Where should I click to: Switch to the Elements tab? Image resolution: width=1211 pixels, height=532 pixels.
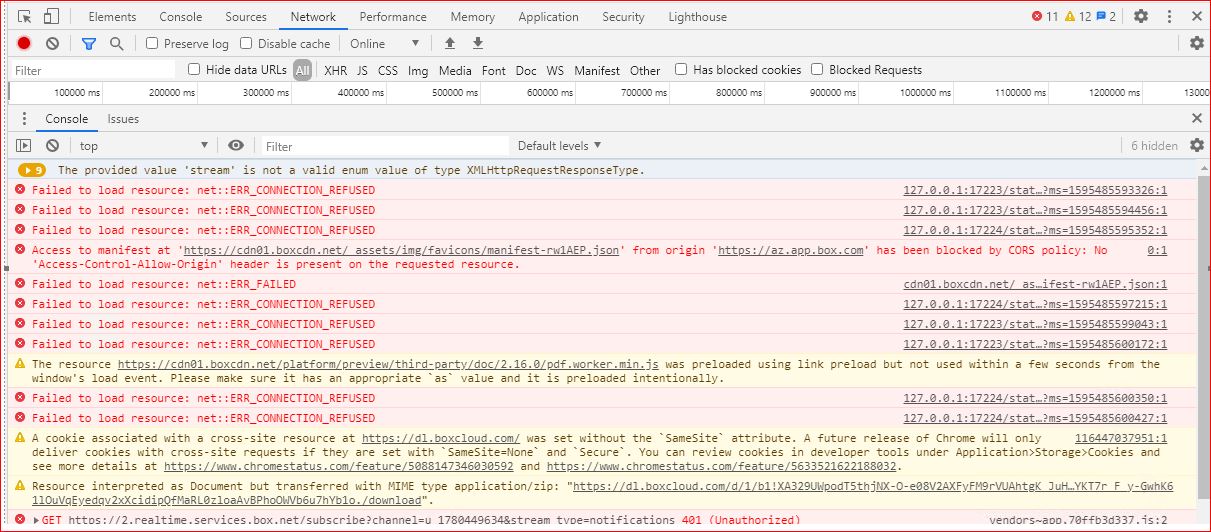tap(112, 17)
